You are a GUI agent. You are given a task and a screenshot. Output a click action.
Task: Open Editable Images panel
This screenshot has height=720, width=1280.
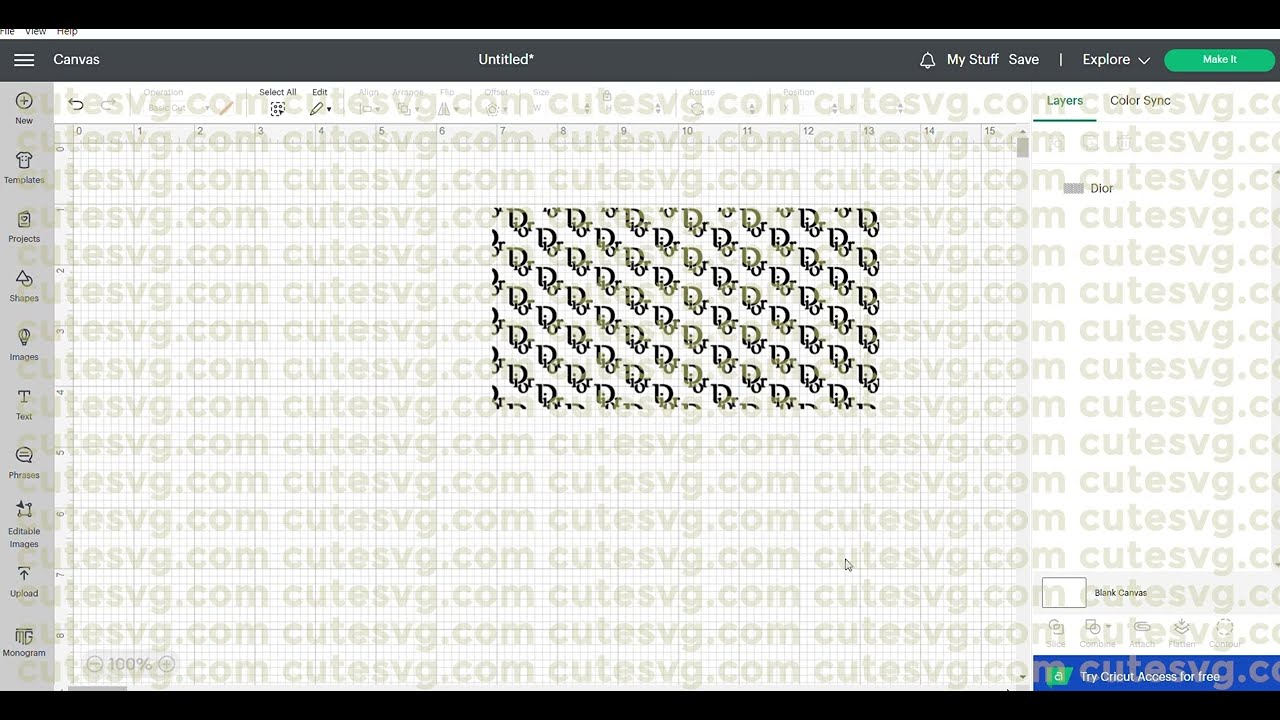[24, 525]
